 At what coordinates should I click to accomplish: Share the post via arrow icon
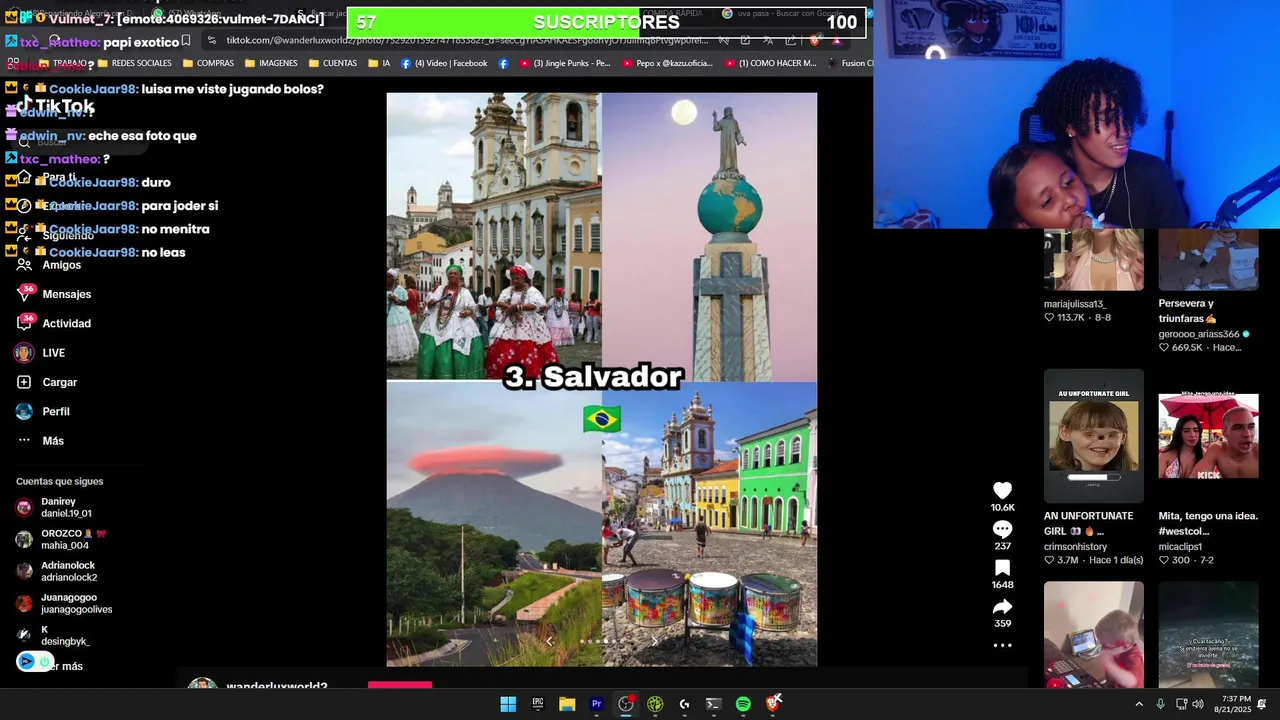pyautogui.click(x=1002, y=607)
